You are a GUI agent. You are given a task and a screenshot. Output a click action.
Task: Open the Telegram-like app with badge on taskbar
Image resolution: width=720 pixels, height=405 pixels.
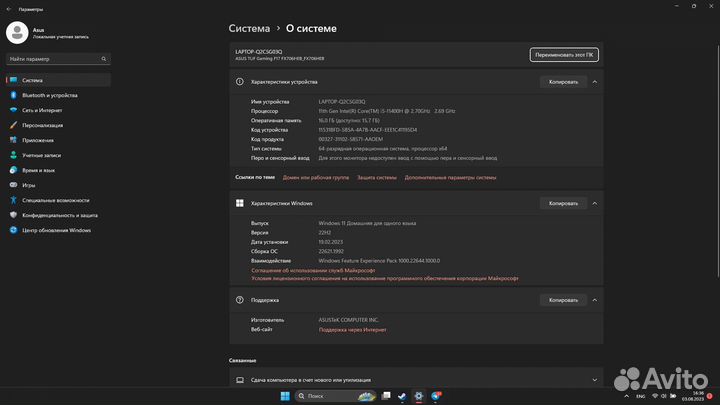point(436,396)
